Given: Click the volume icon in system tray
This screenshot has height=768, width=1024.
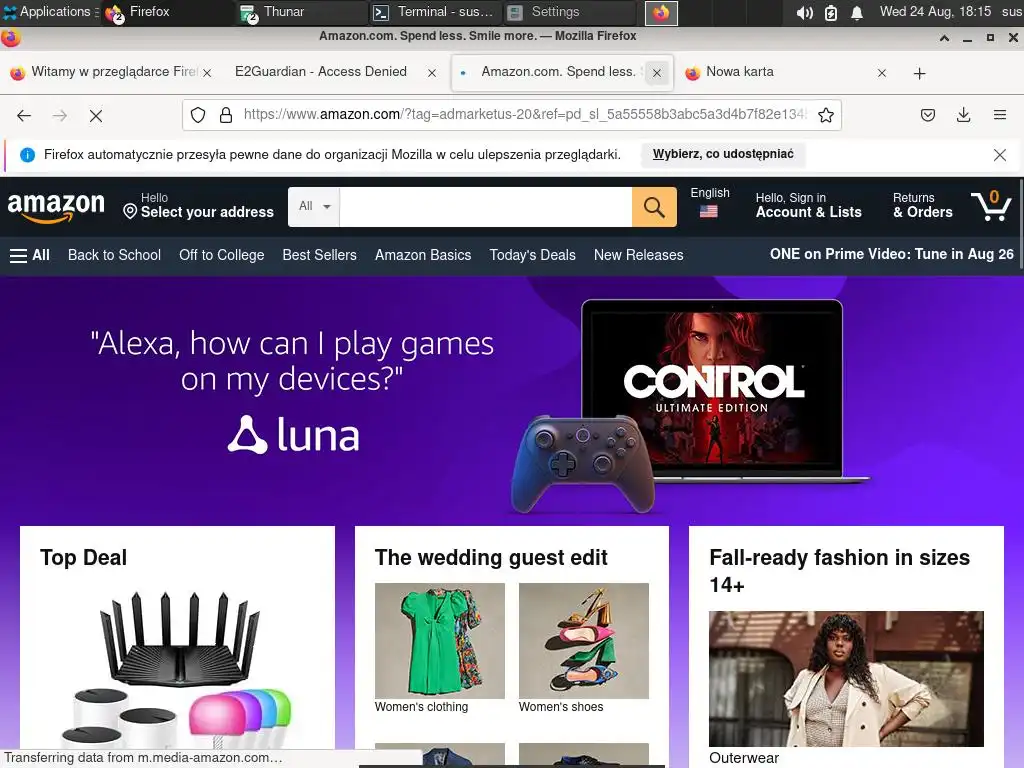Looking at the screenshot, I should tap(805, 12).
